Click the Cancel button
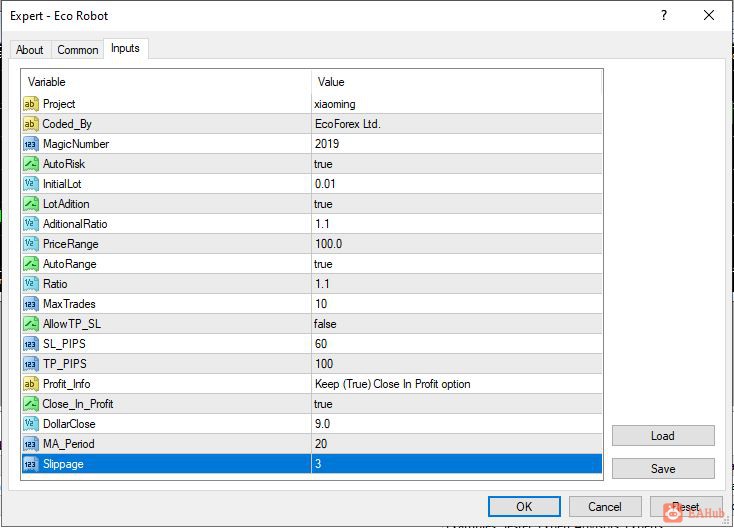This screenshot has width=734, height=528. pyautogui.click(x=605, y=506)
